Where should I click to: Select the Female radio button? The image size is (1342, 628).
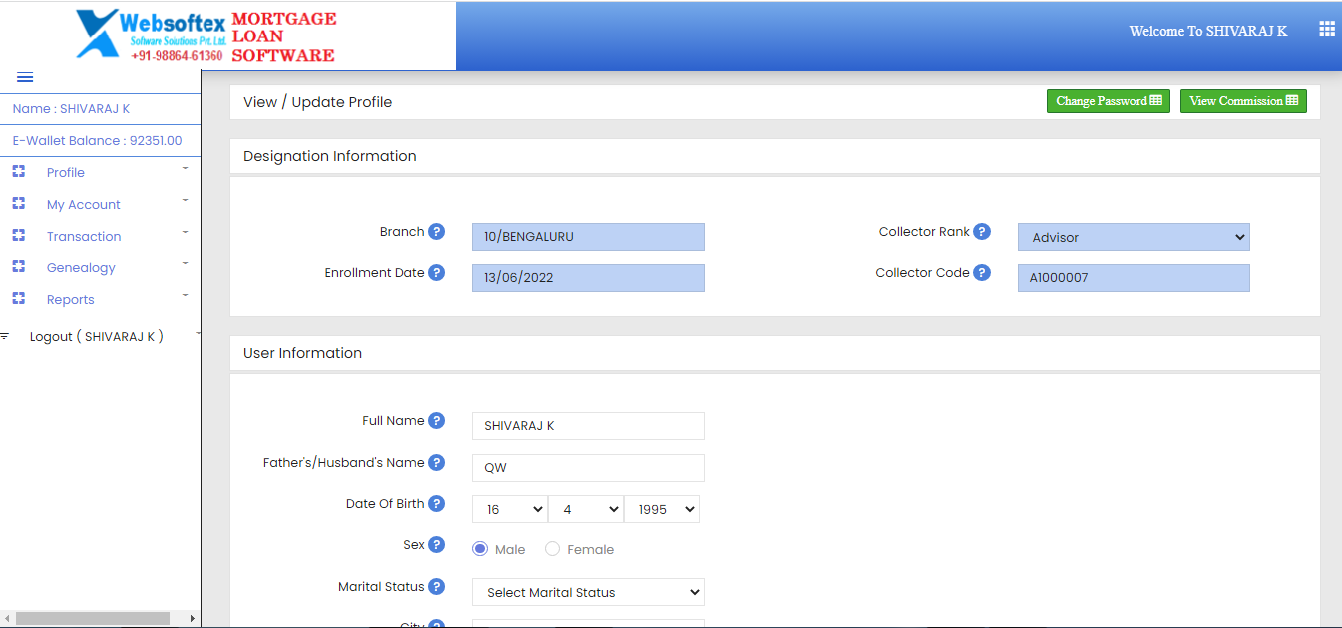coord(553,549)
